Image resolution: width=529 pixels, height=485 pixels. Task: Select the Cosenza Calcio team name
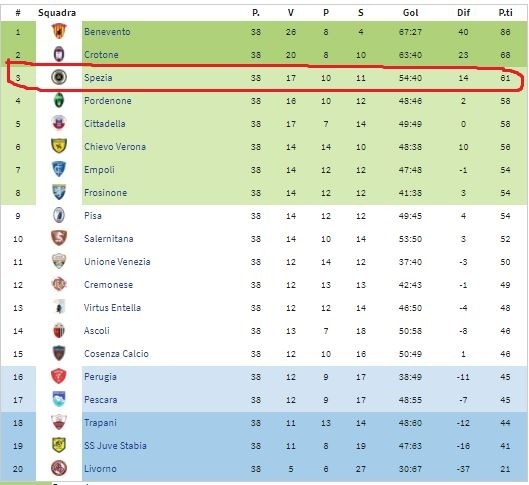tap(116, 353)
